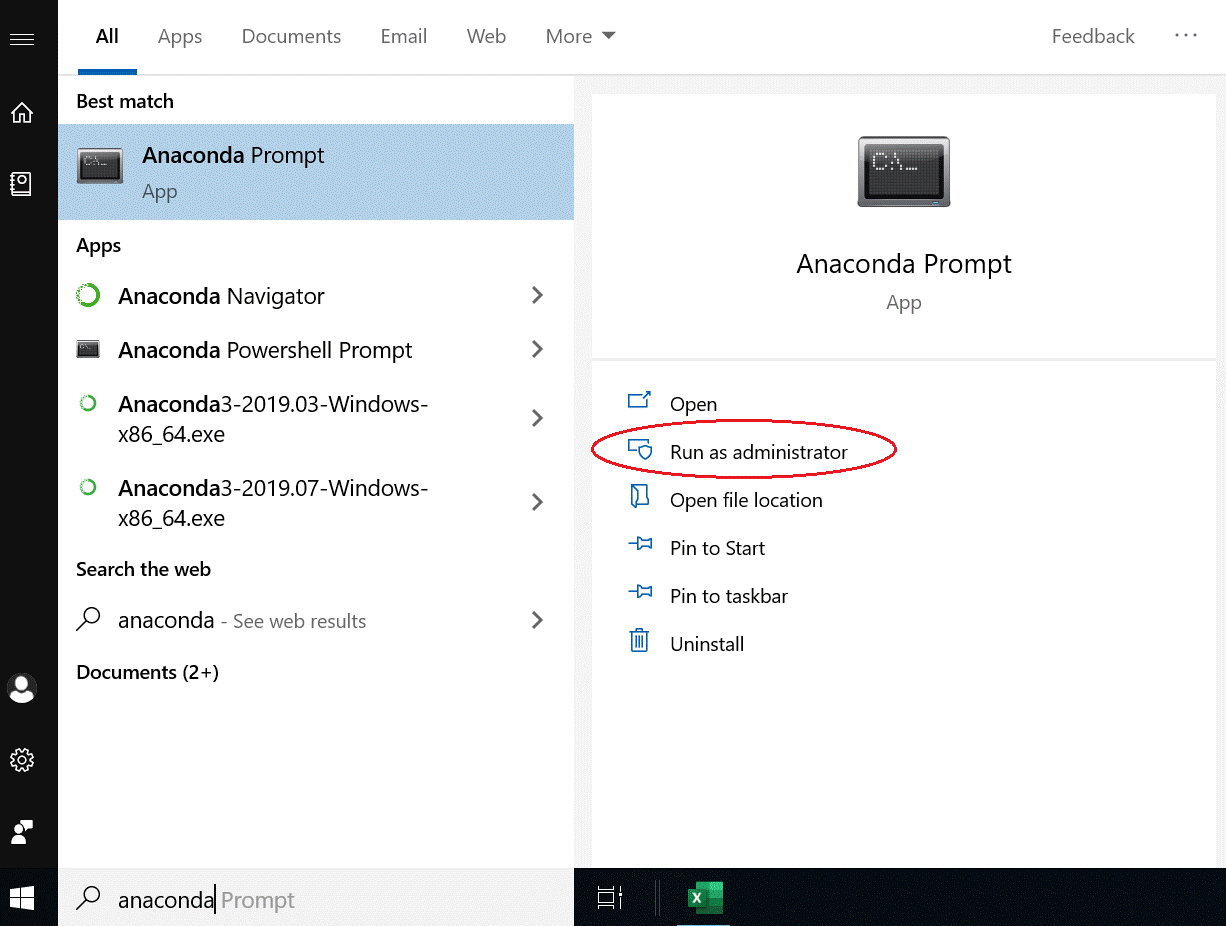Expand Anaconda Navigator options arrow
1226x926 pixels.
(537, 296)
